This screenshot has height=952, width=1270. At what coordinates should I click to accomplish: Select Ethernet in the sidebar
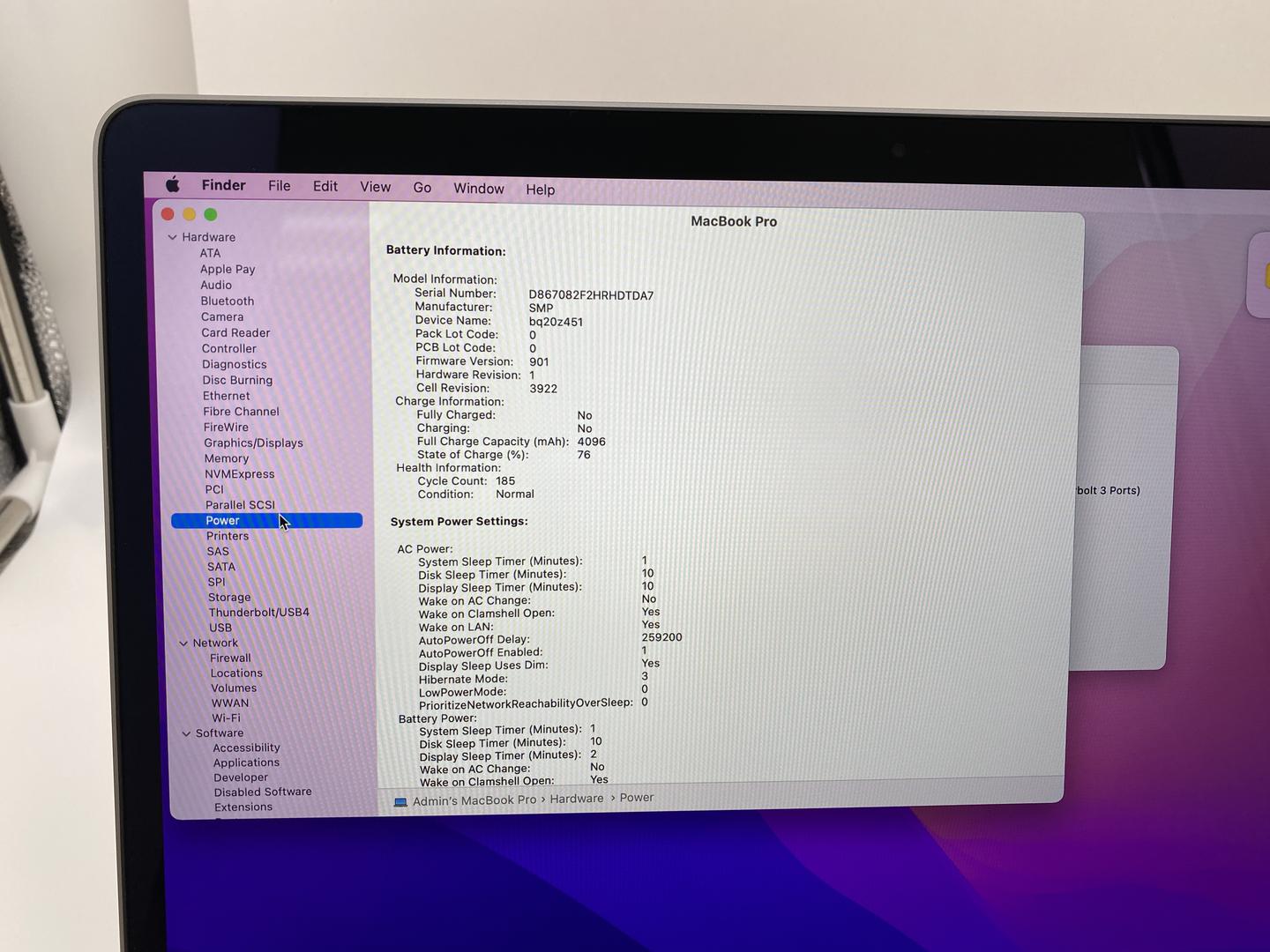click(x=227, y=396)
